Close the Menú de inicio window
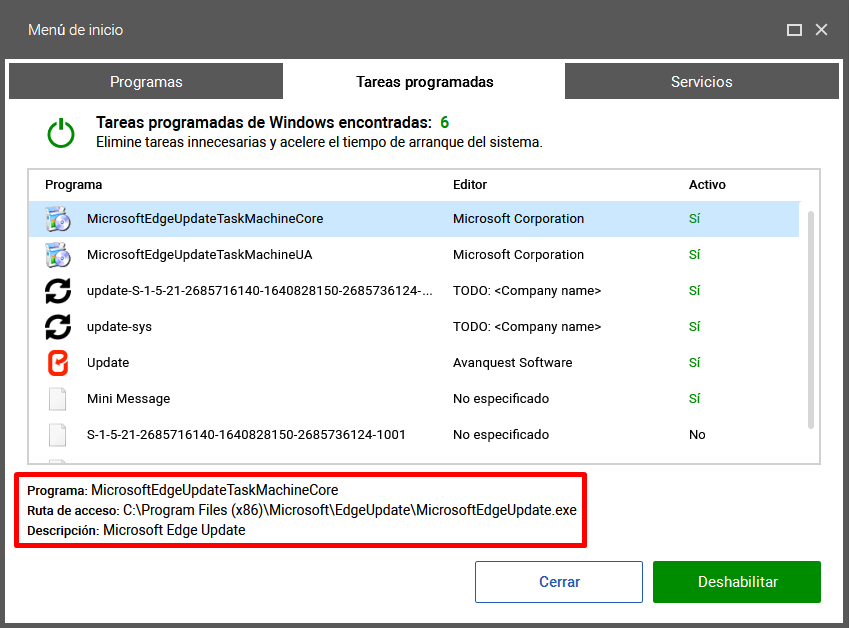Screen dimensions: 849x628 coord(821,30)
